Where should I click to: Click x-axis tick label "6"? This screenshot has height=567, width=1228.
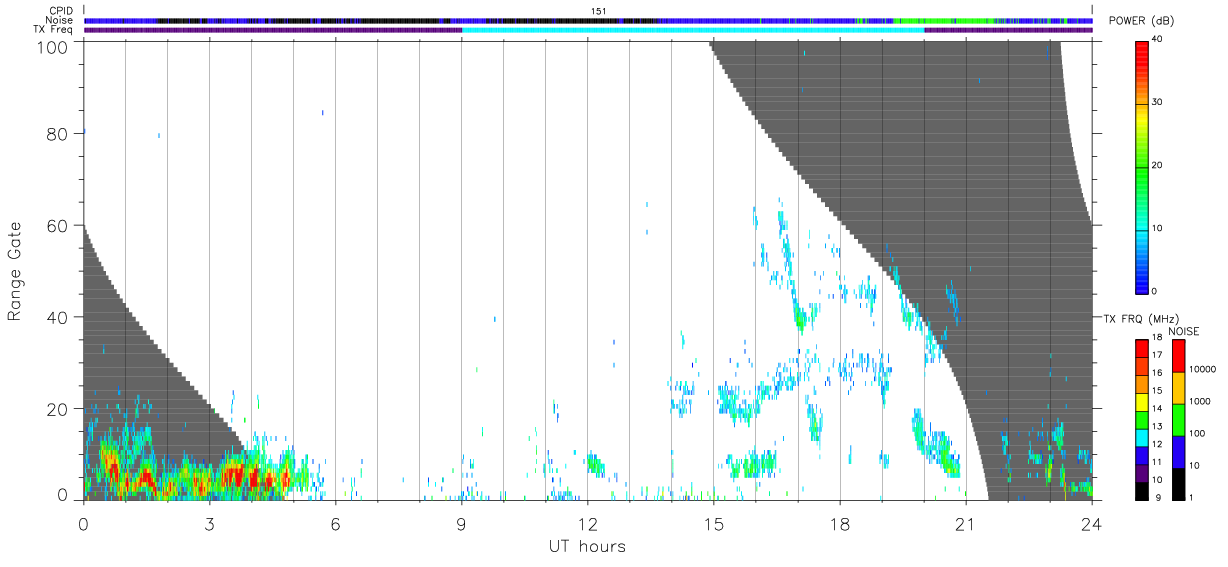point(336,522)
